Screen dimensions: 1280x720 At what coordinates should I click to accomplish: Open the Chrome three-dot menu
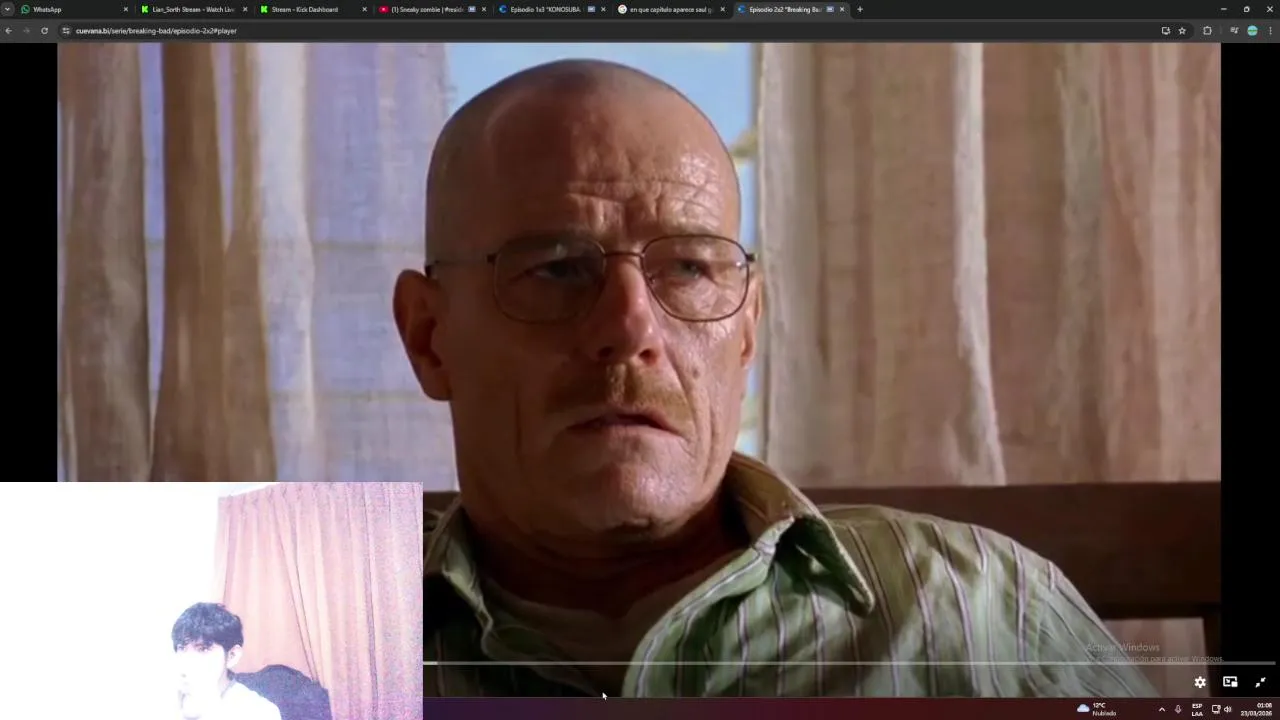[1271, 31]
